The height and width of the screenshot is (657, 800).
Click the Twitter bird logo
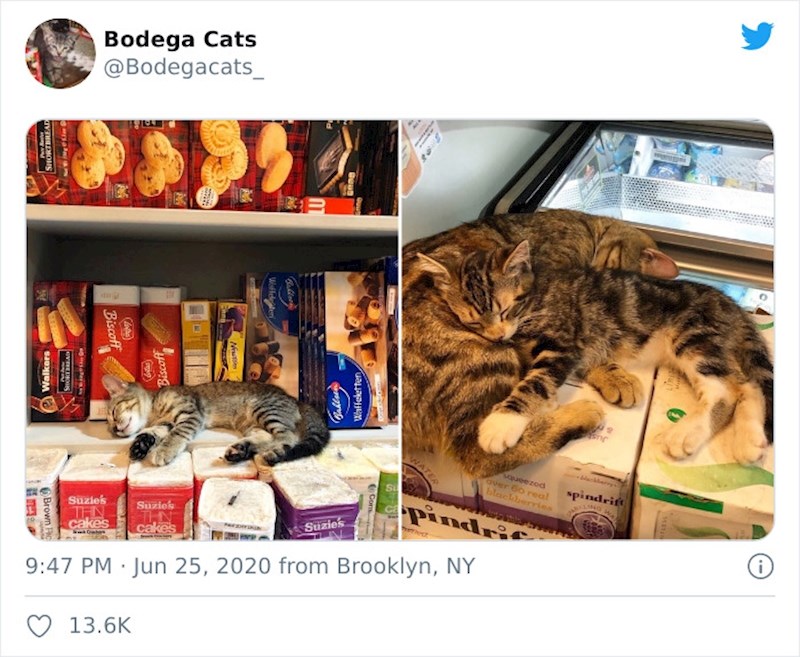757,36
